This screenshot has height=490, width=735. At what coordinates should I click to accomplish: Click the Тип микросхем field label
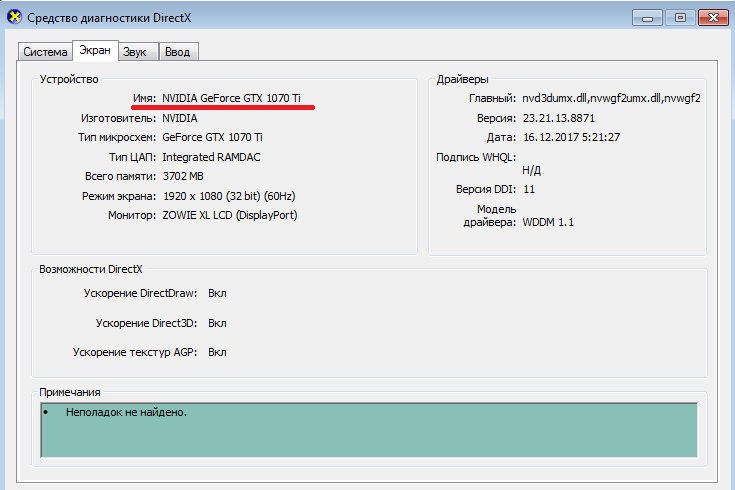(117, 137)
